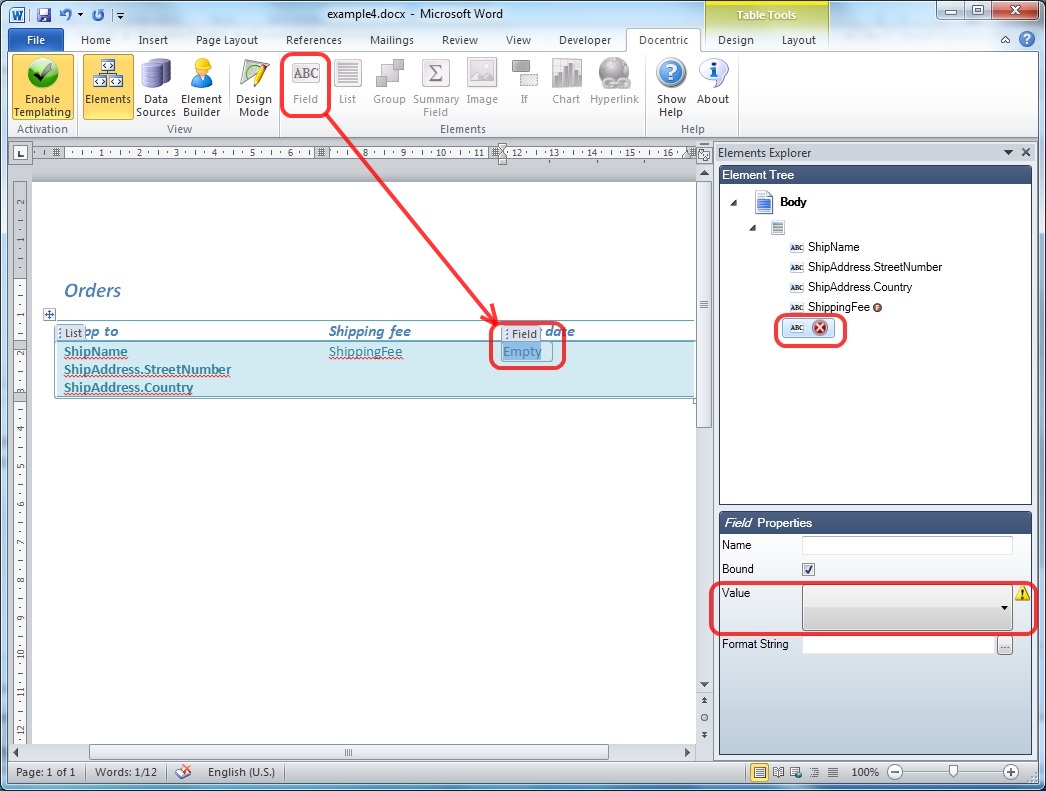This screenshot has height=791, width=1046.
Task: Minimize the ribbon with the caret icon
Action: [x=1005, y=40]
